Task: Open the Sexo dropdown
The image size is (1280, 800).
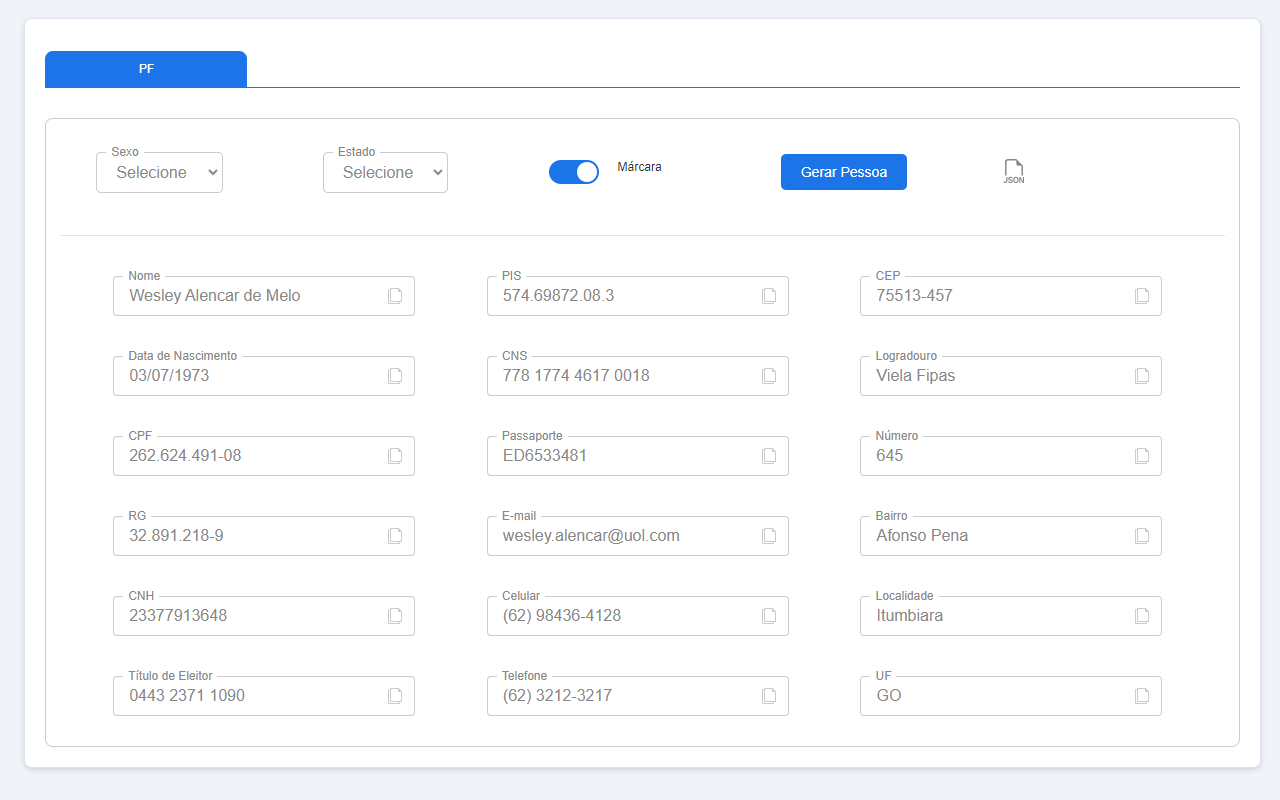Action: (160, 172)
